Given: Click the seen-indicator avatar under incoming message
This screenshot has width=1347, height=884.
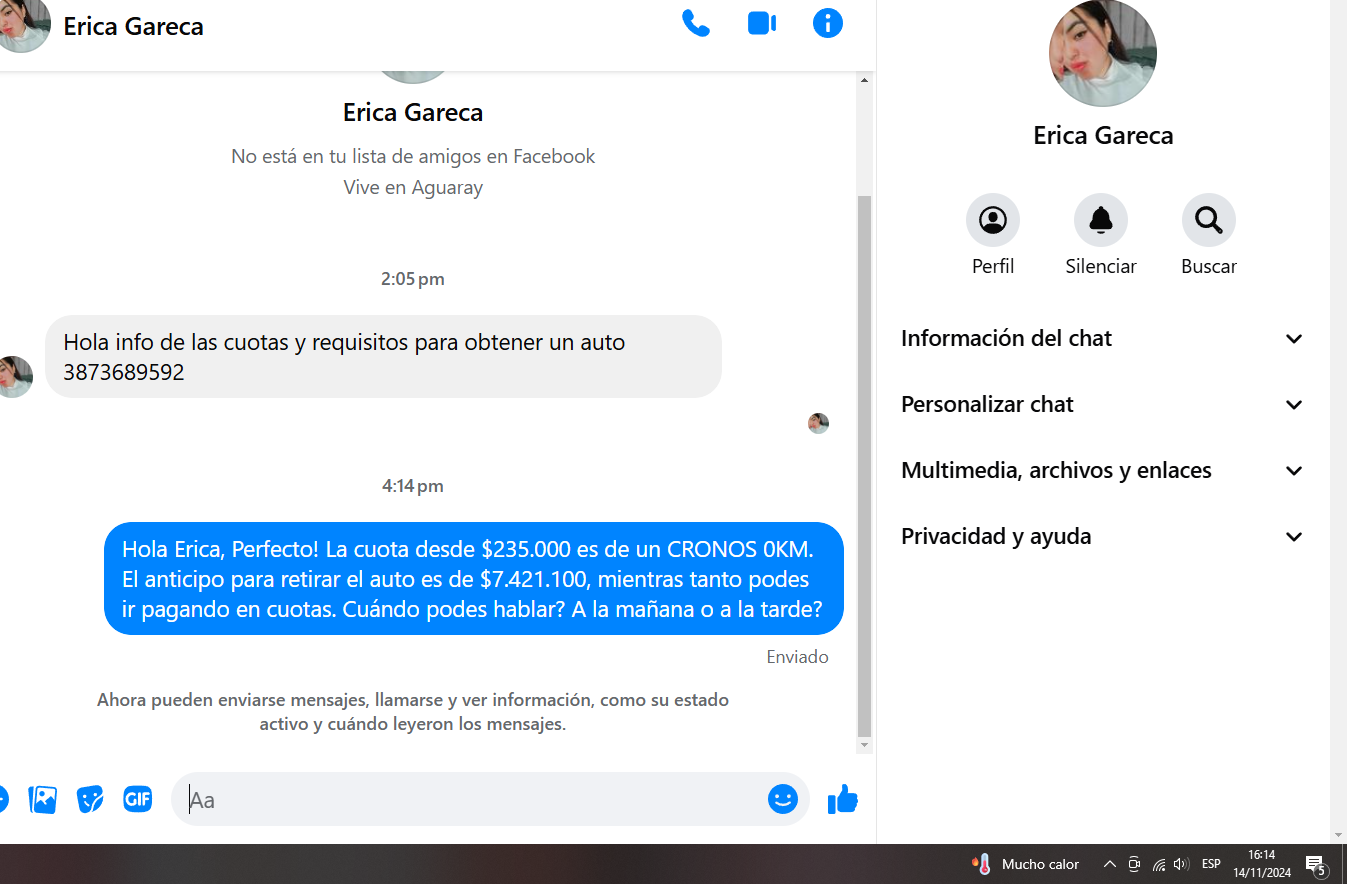Looking at the screenshot, I should (818, 423).
